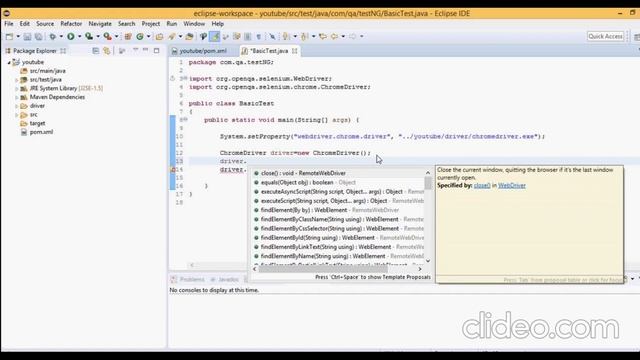The image size is (640, 360).
Task: Click Collapse All in Package Explorer
Action: [96, 51]
